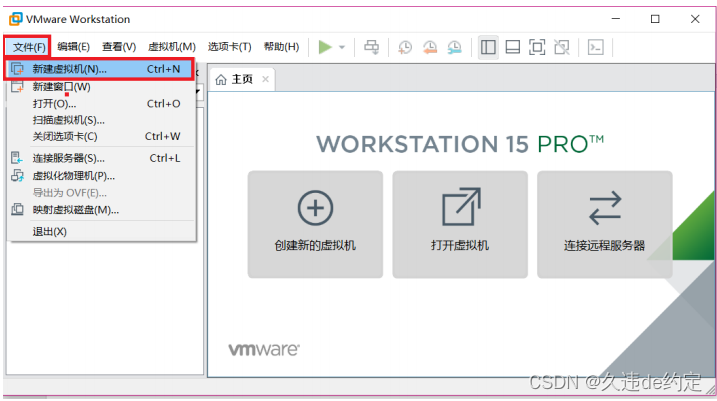The height and width of the screenshot is (401, 717).
Task: Choose 关闭选项卡(C) menu entry
Action: tap(102, 136)
